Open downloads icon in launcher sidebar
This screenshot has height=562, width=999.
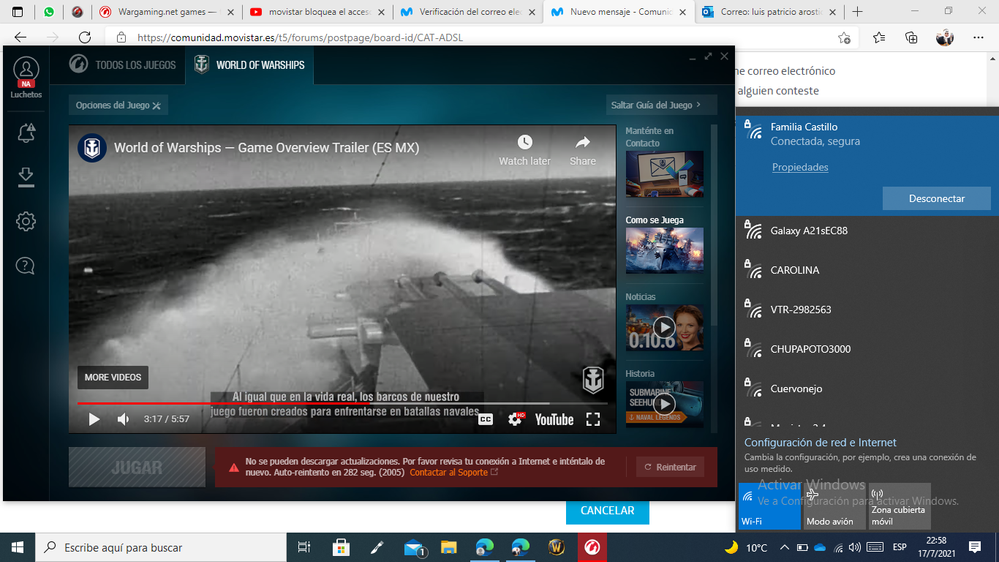[x=26, y=177]
